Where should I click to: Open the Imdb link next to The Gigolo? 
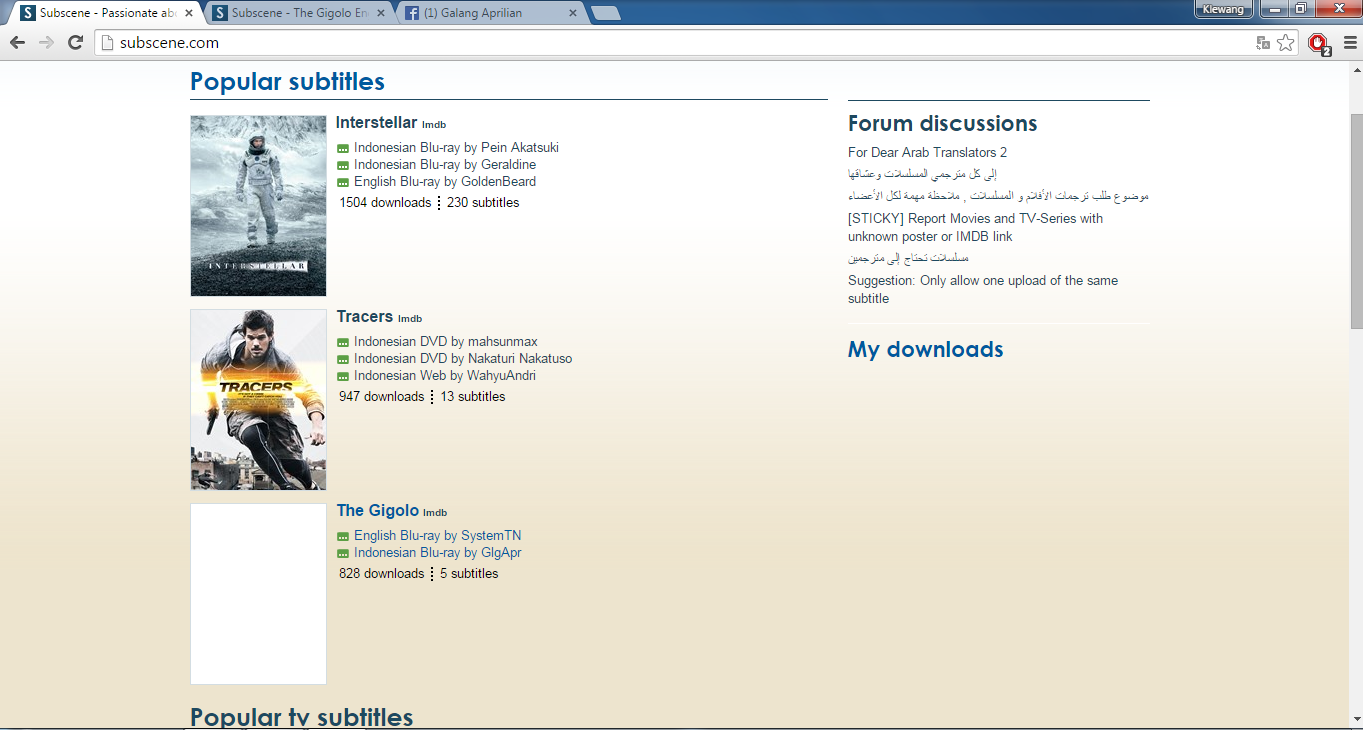pos(435,513)
